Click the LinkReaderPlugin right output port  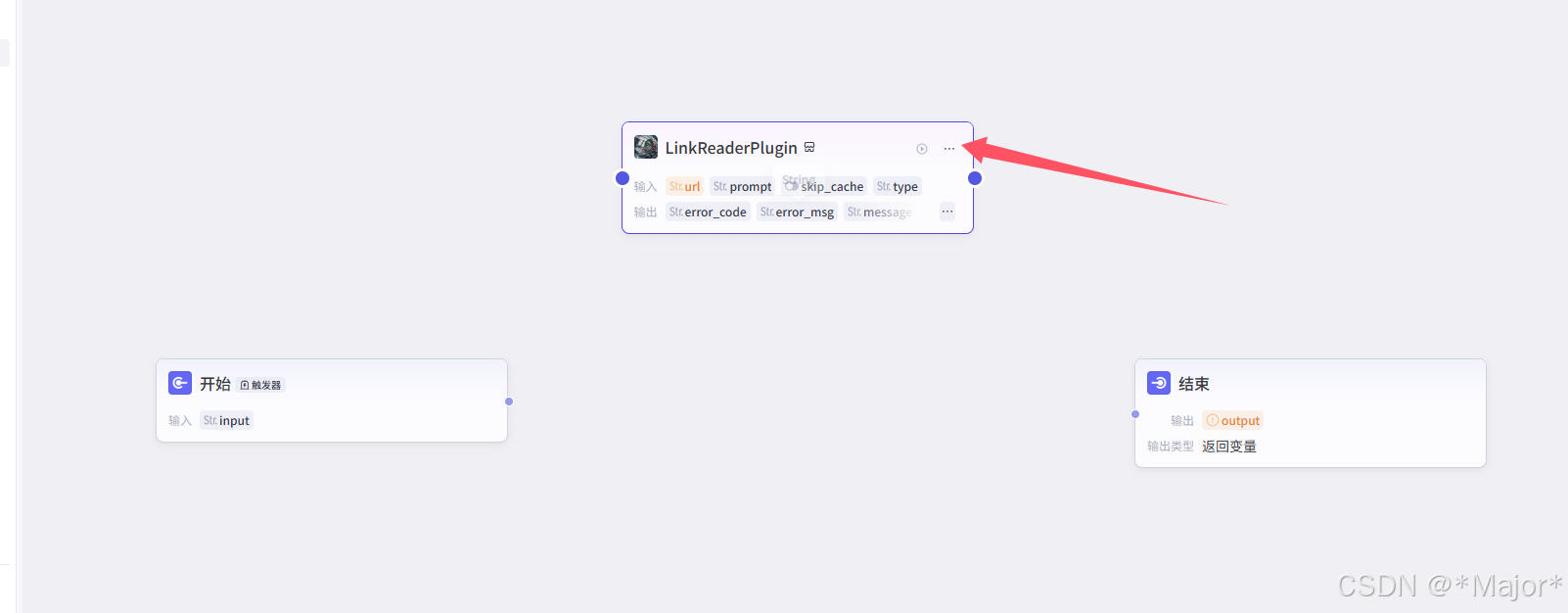tap(974, 178)
